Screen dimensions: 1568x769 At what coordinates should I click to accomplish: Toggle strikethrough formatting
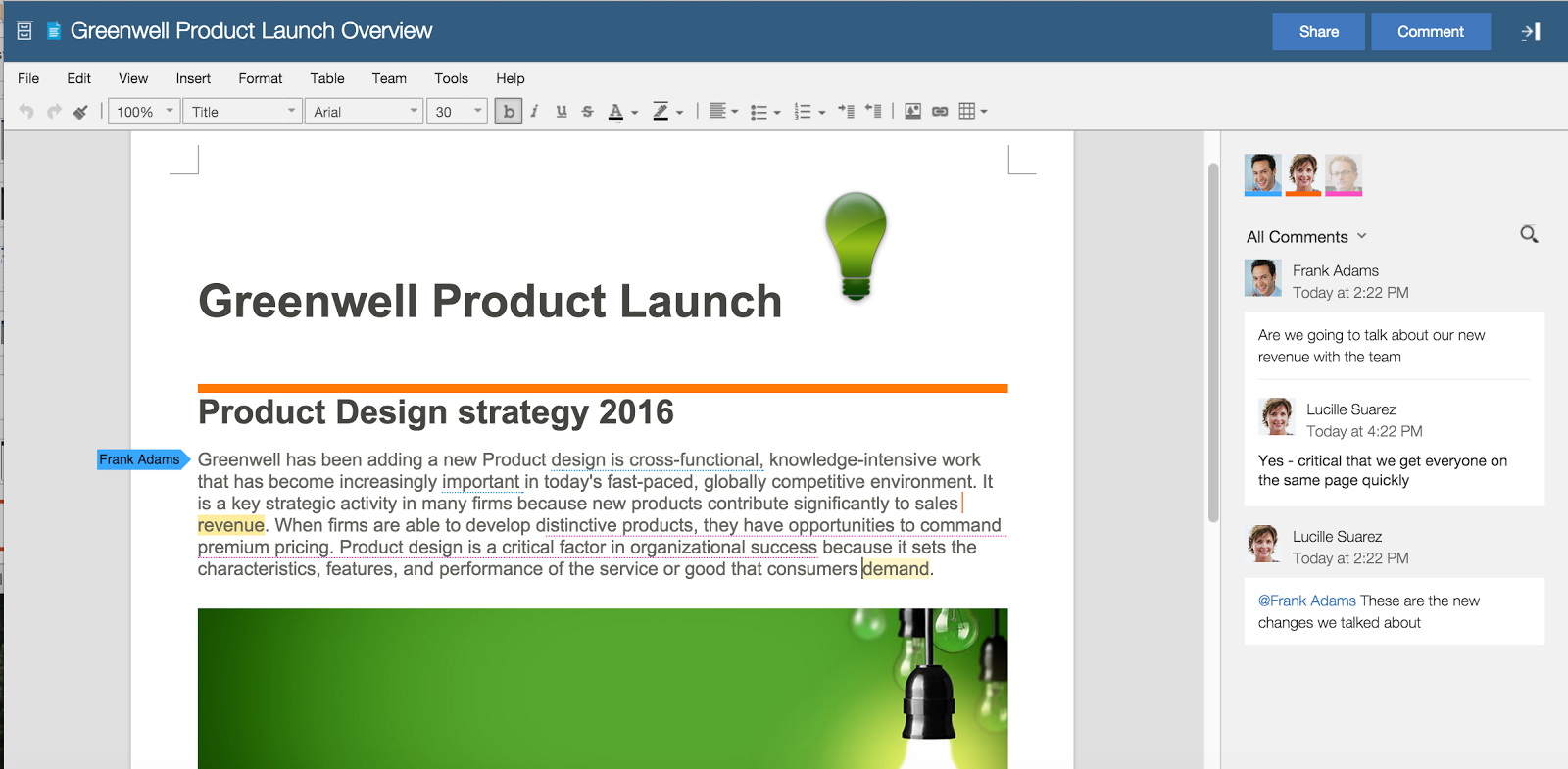coord(587,111)
